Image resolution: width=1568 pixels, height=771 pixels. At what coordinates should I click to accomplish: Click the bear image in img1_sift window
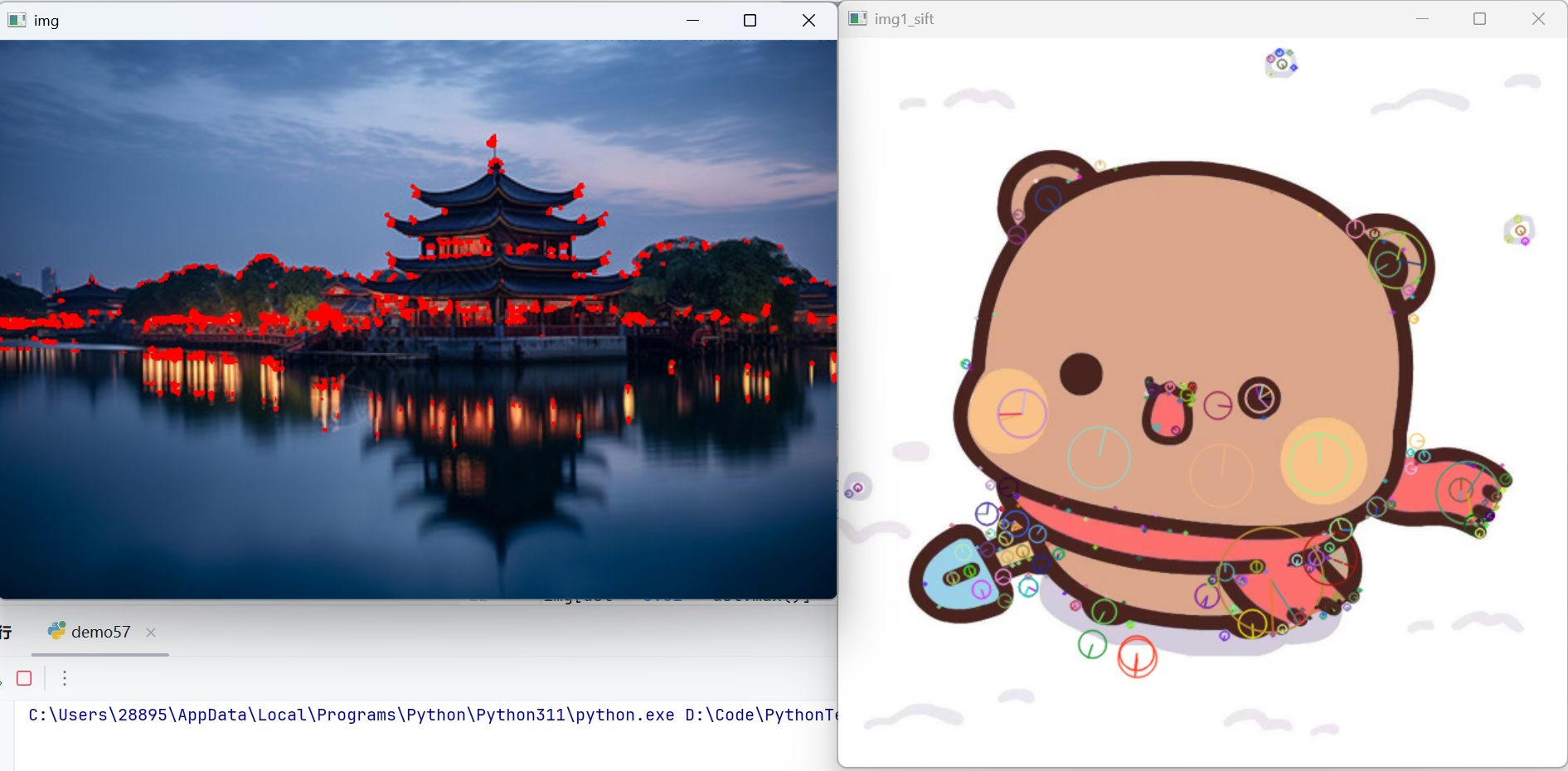coord(1202,402)
